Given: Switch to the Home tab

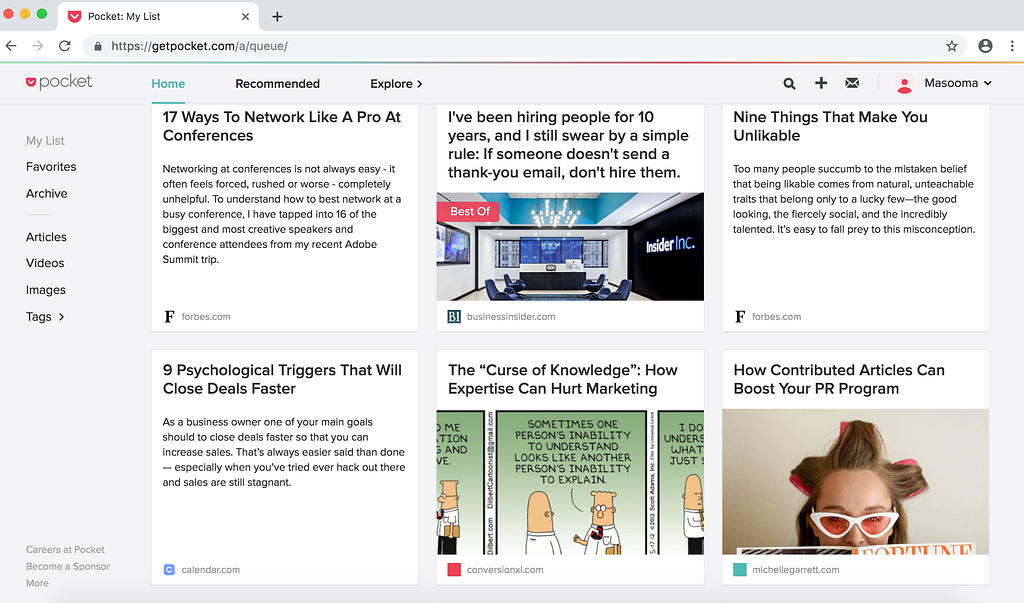Looking at the screenshot, I should [168, 84].
